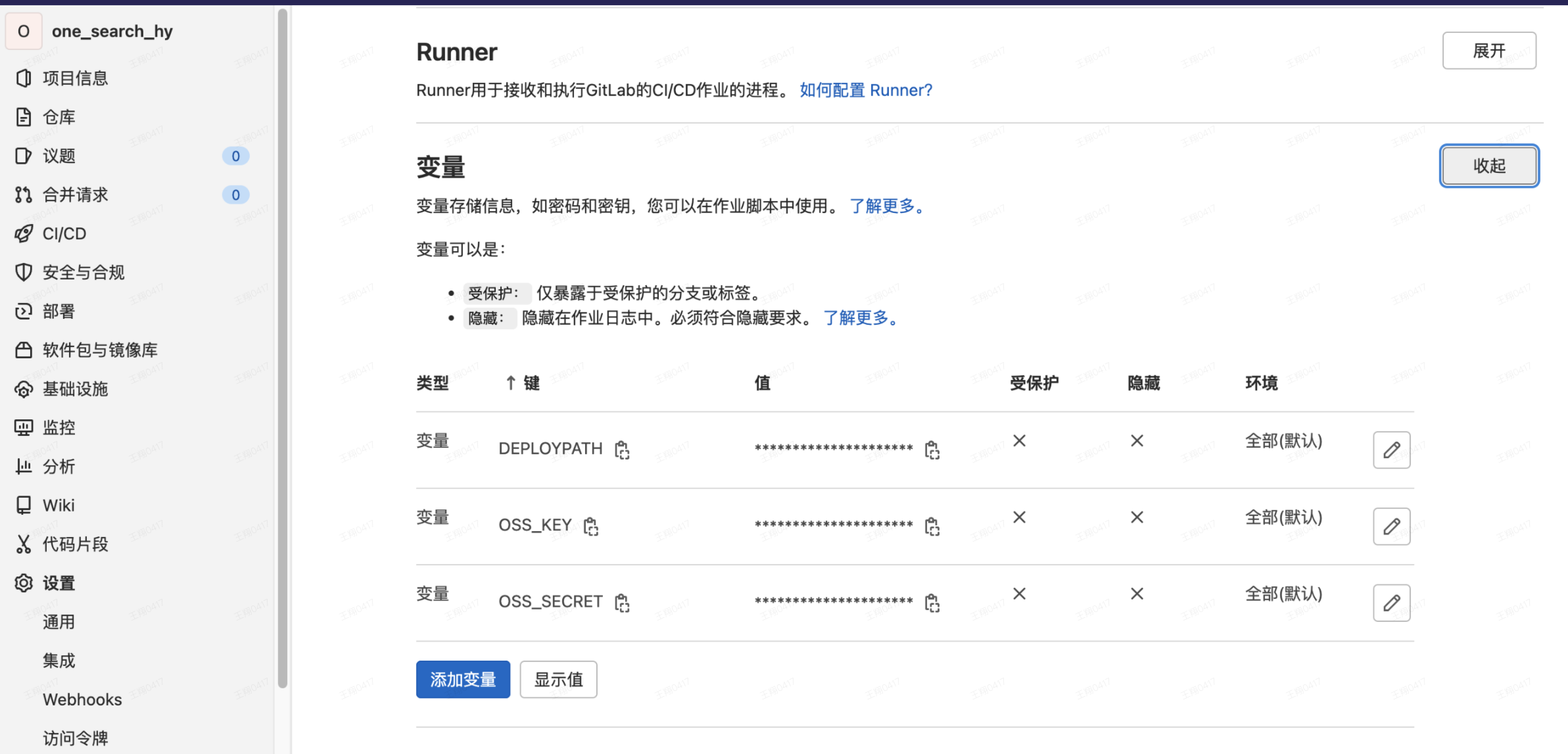This screenshot has height=754, width=1568.
Task: Click the 议题 count badge 0
Action: 235,156
